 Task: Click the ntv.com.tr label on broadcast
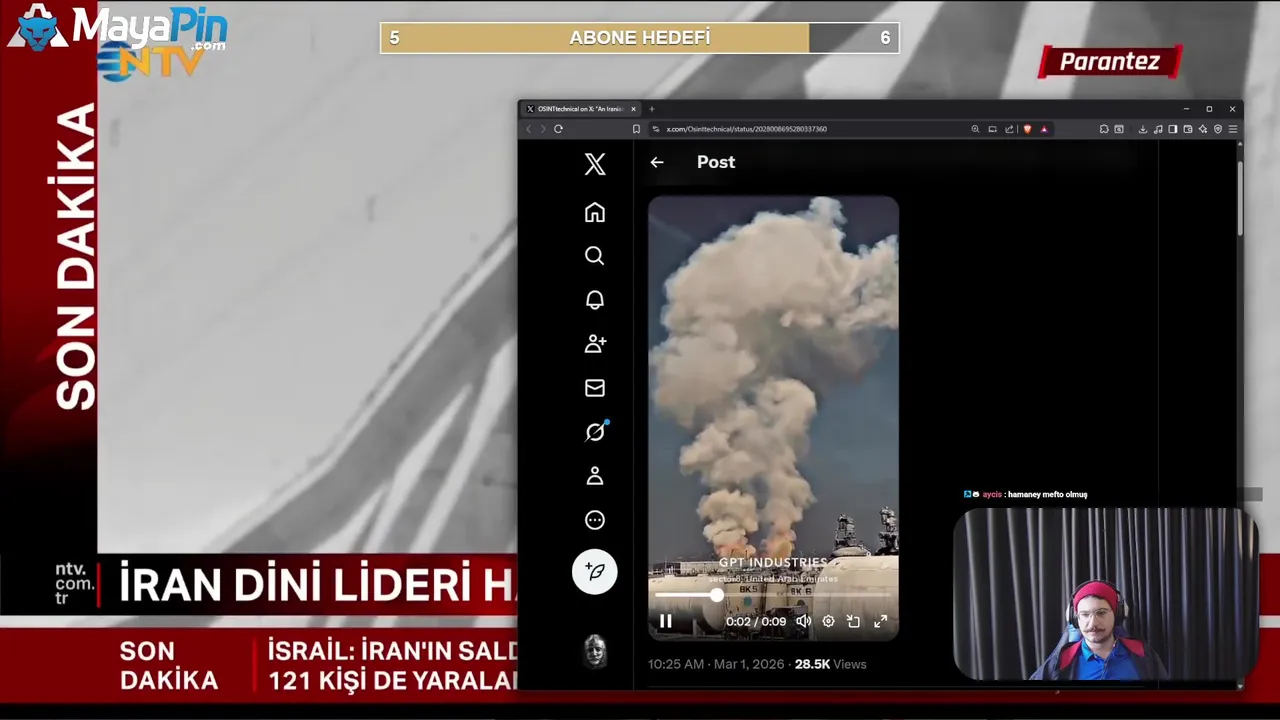pos(75,584)
